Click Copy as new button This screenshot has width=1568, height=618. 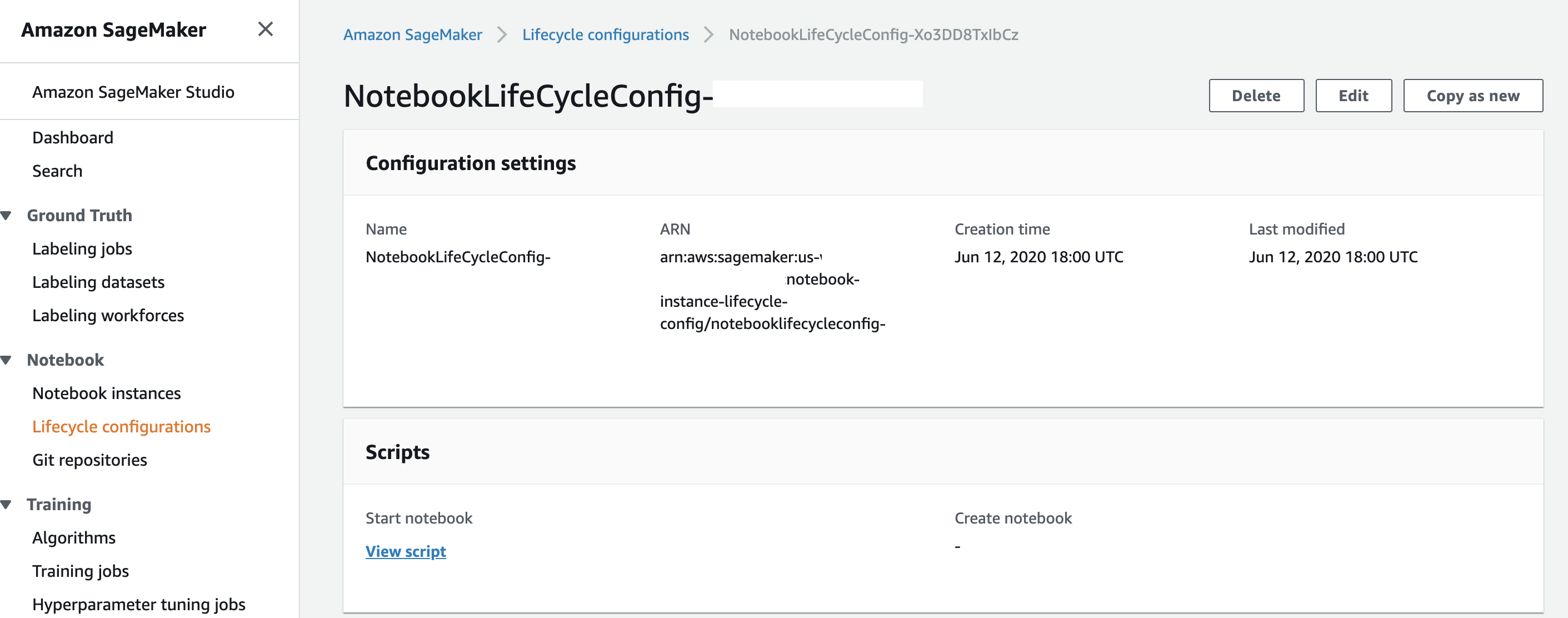click(x=1473, y=96)
